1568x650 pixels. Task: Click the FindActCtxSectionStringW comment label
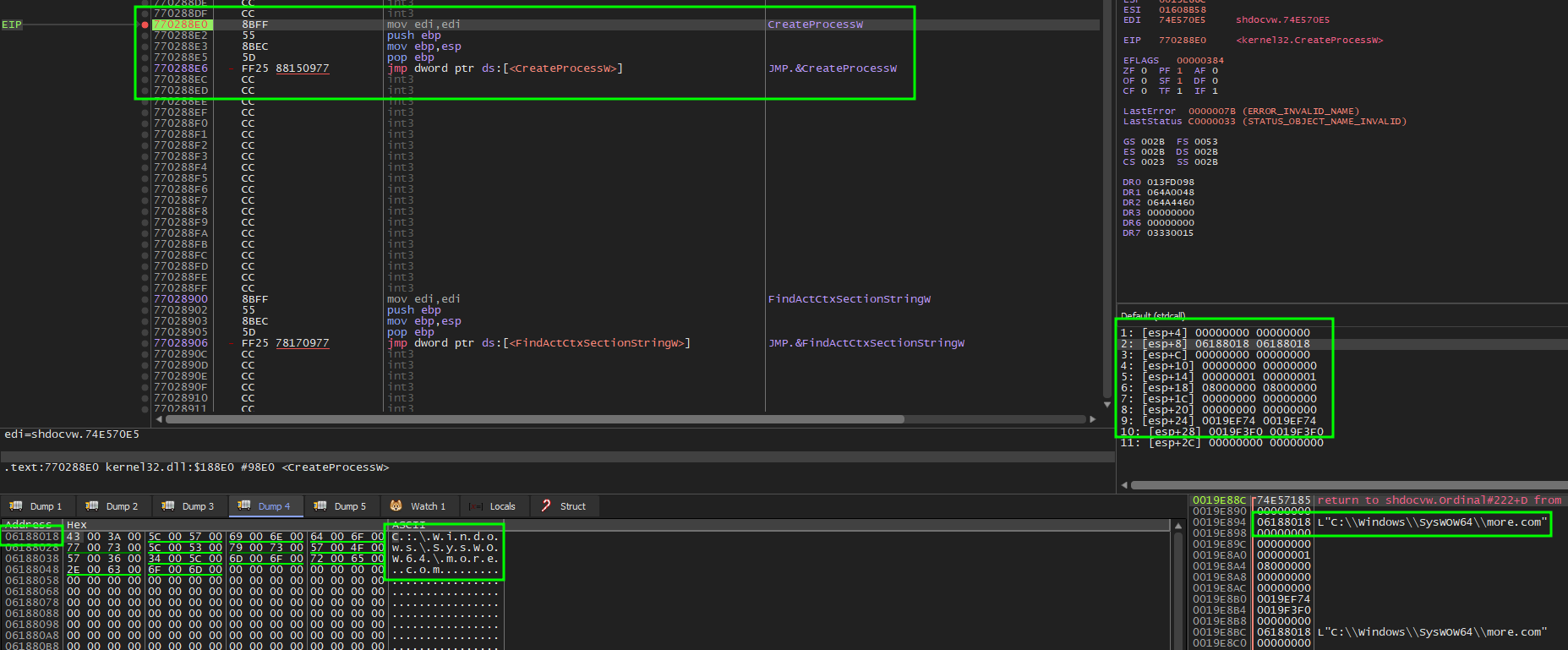(x=849, y=299)
